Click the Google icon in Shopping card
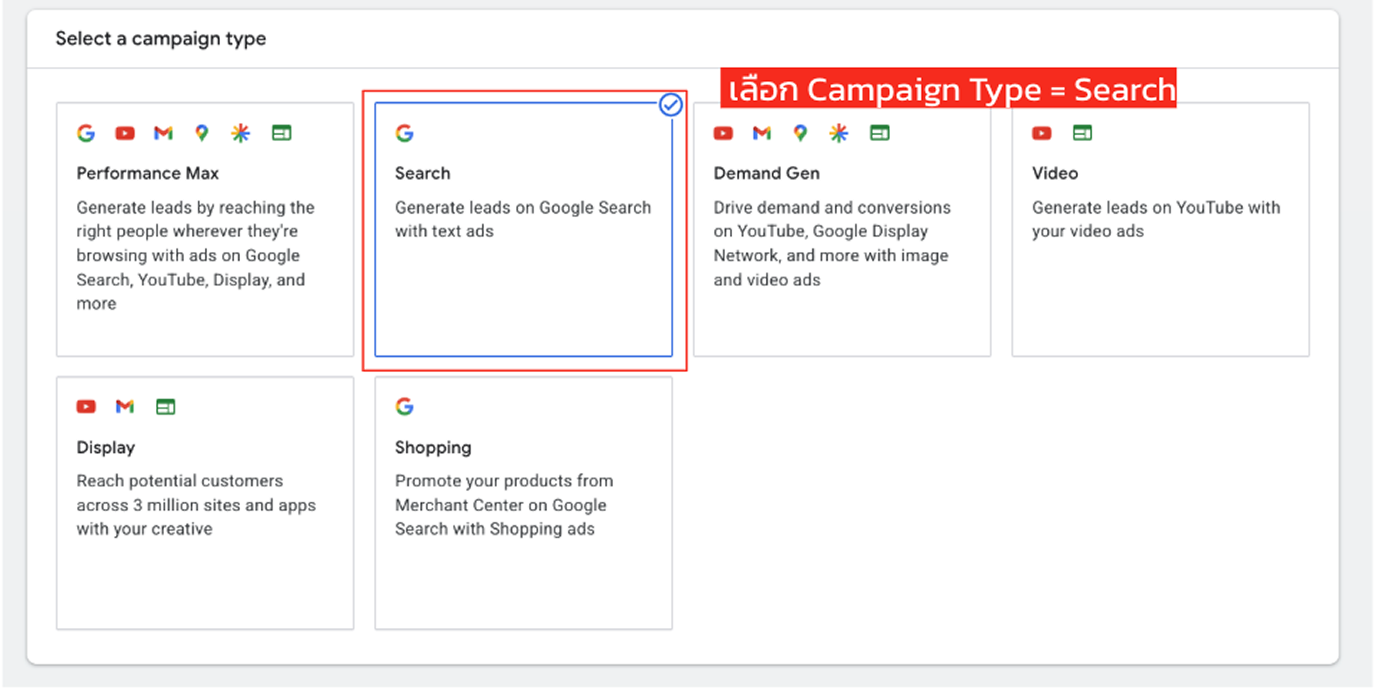1376x690 pixels. (x=404, y=406)
